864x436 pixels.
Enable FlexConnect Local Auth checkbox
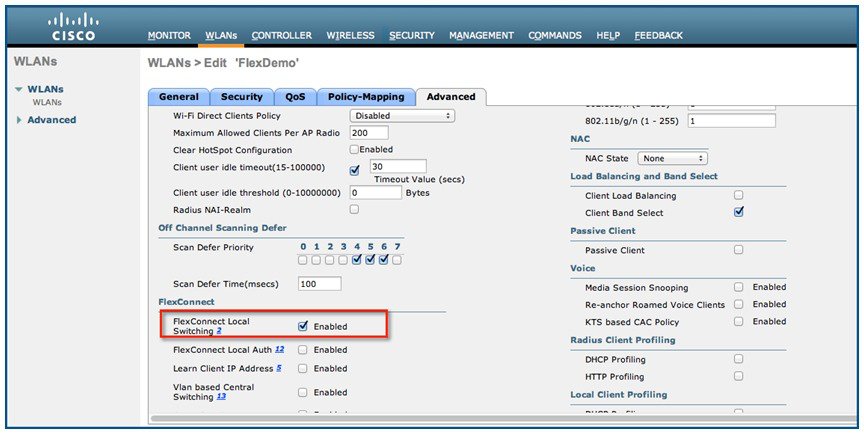[303, 349]
